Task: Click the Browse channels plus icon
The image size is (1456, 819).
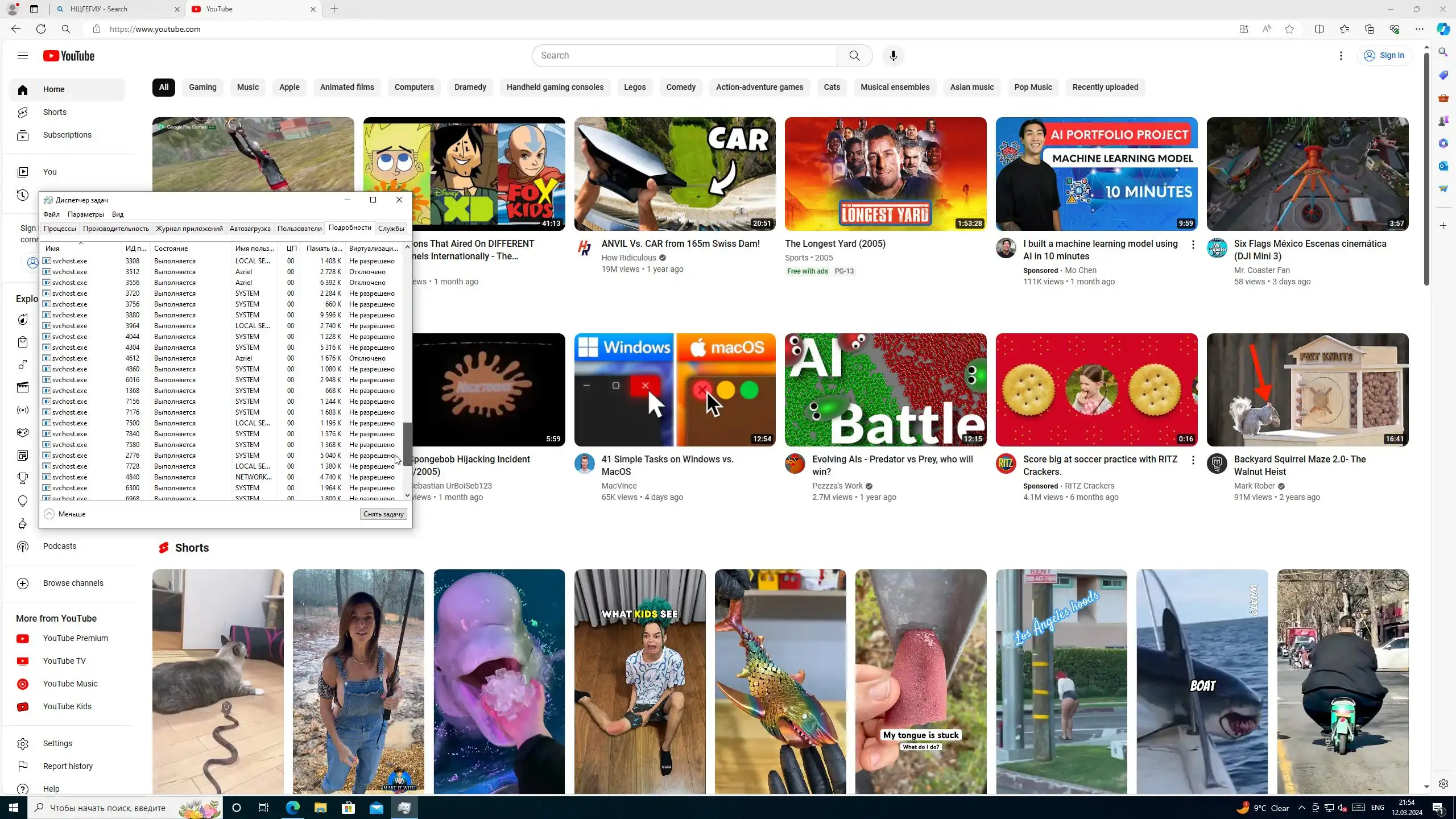Action: (x=23, y=583)
